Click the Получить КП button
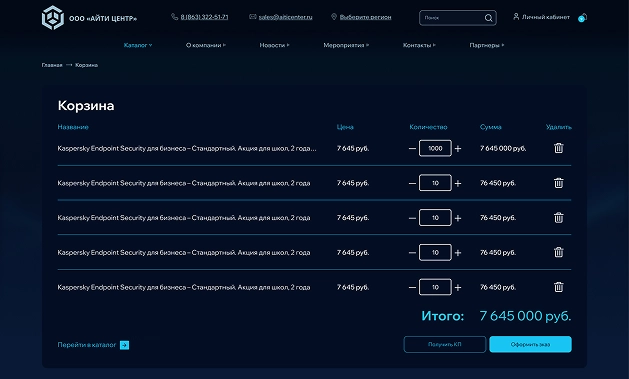The image size is (629, 379). 445,345
